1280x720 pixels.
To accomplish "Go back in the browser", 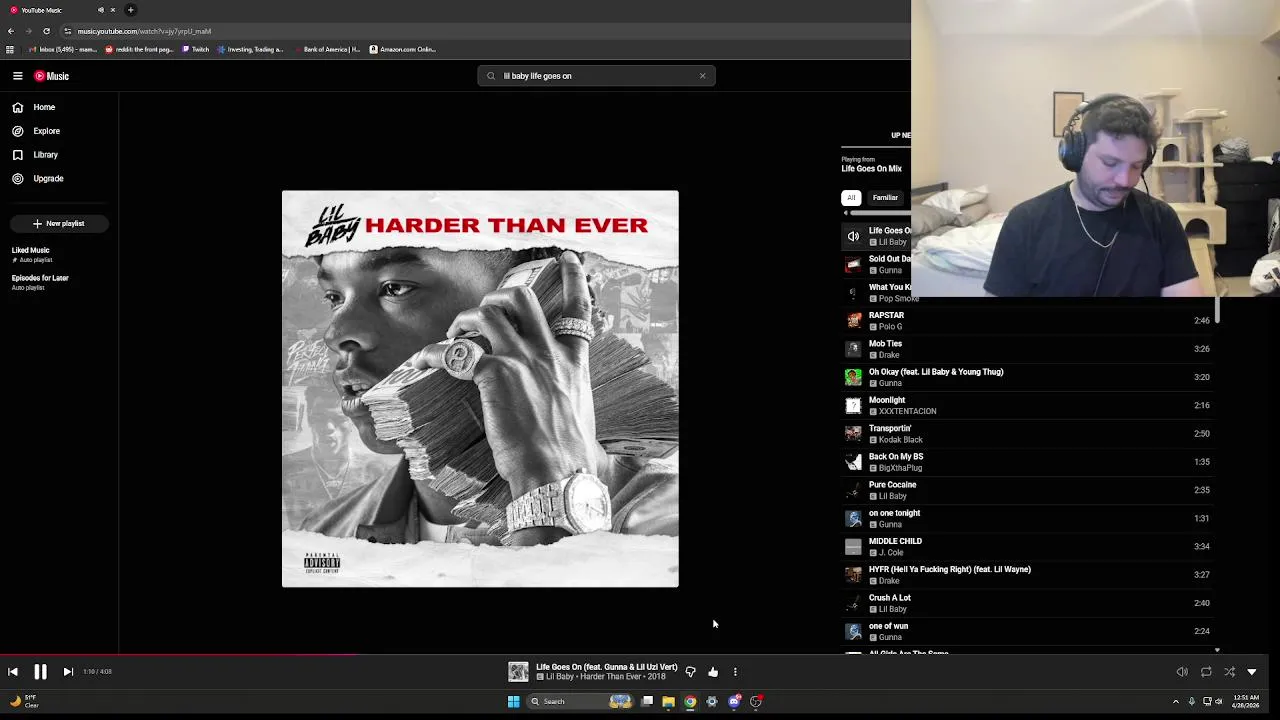I will [11, 31].
